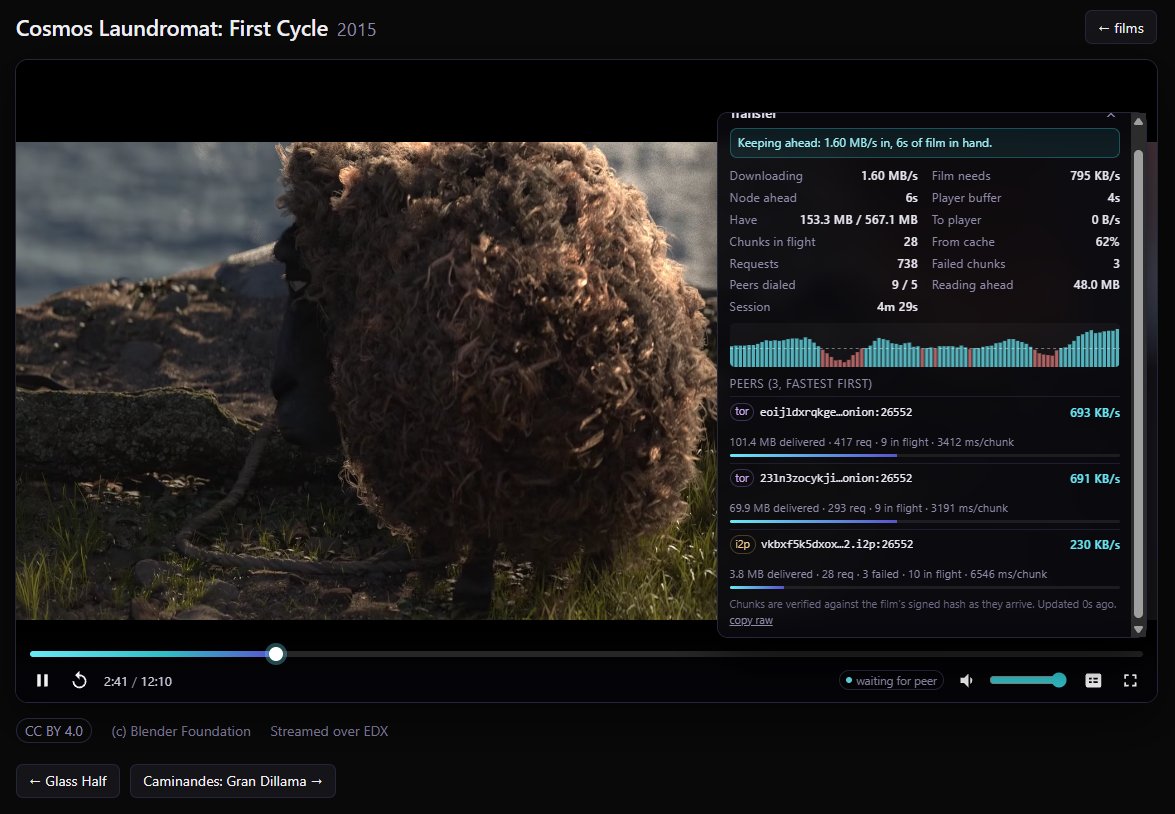
Task: Click the 3.8 MB delivered peer details
Action: [x=888, y=574]
